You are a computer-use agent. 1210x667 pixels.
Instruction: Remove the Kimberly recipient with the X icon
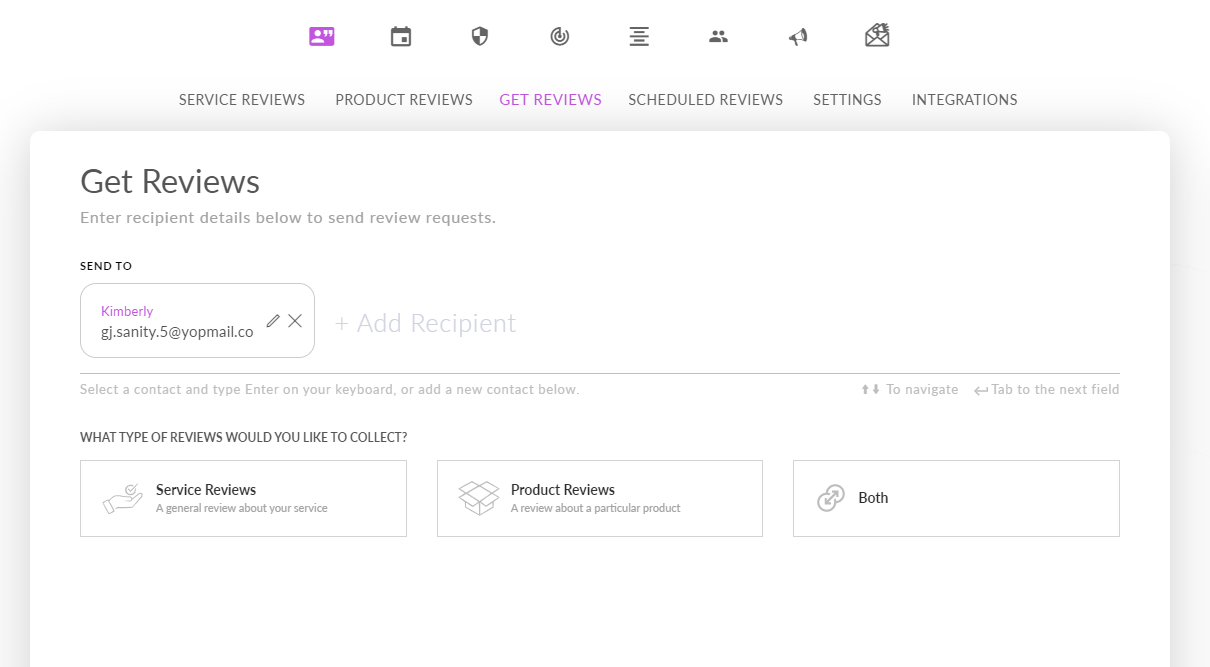click(x=295, y=320)
